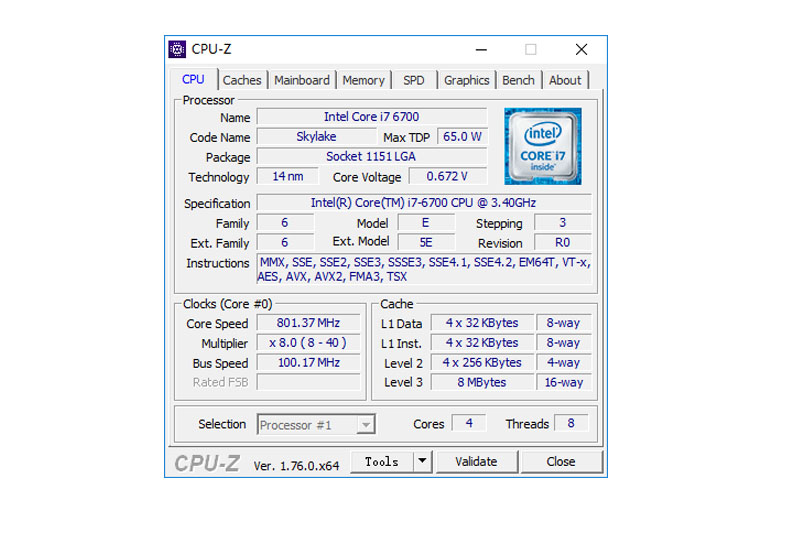
Task: Click the Cores count value 4
Action: click(469, 423)
